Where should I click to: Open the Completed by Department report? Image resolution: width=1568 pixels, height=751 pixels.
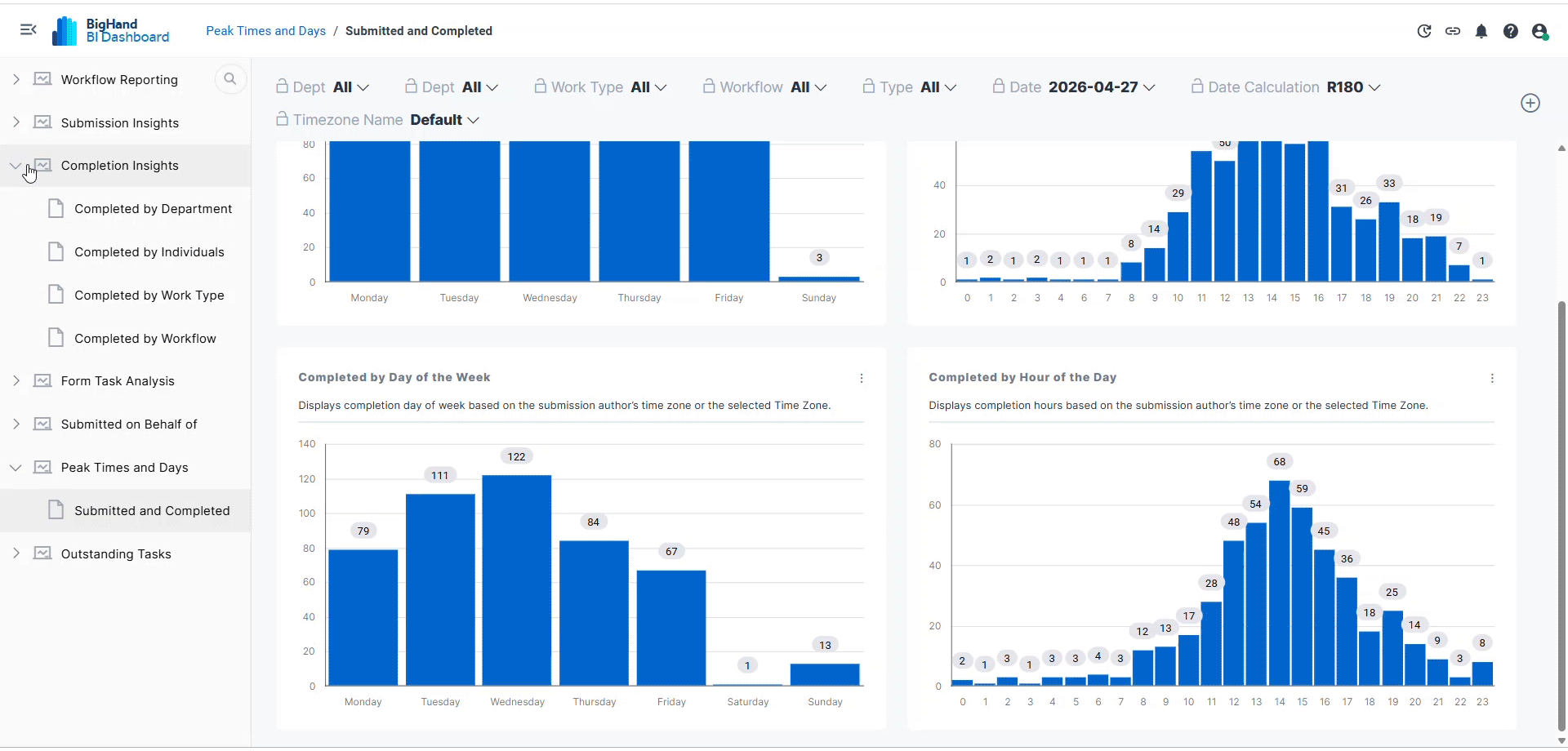pyautogui.click(x=153, y=209)
